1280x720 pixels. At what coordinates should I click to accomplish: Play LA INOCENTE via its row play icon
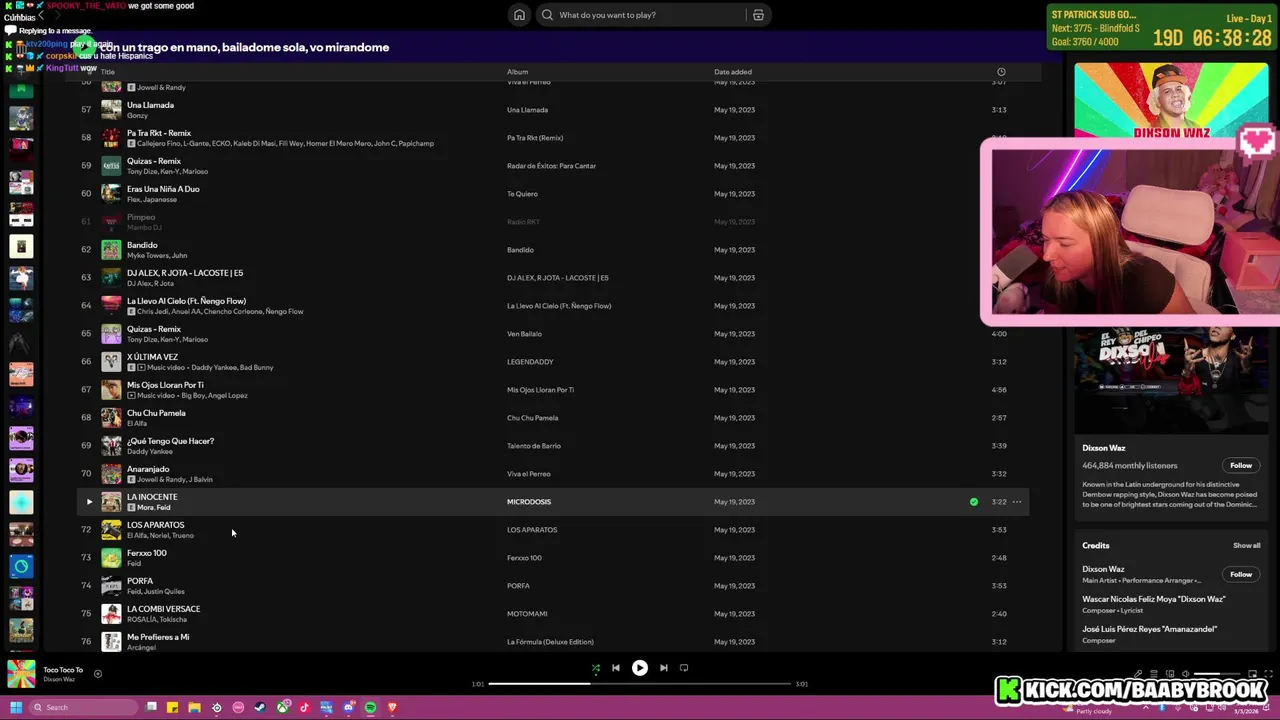click(x=89, y=502)
